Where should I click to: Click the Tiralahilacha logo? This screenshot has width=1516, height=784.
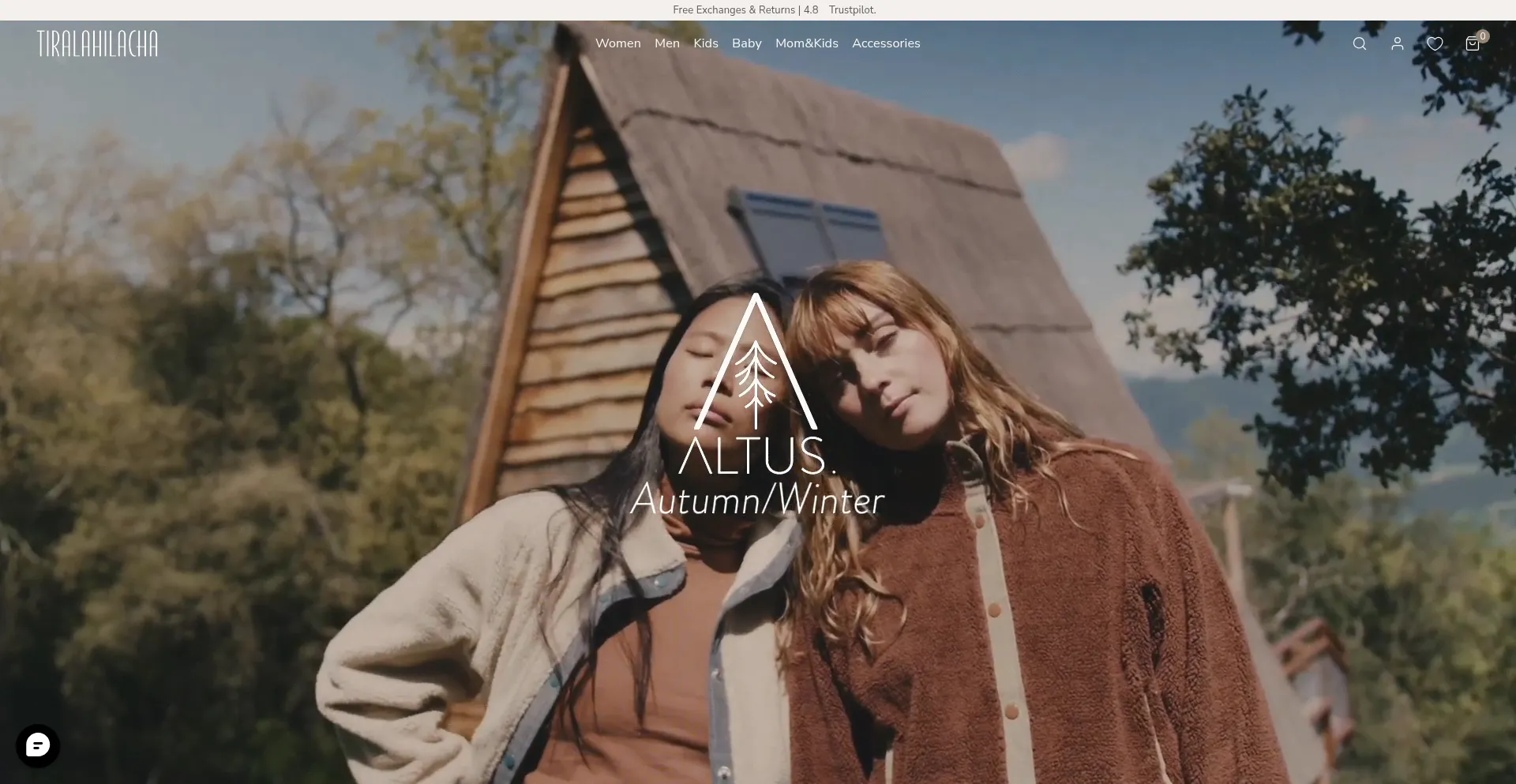(97, 44)
